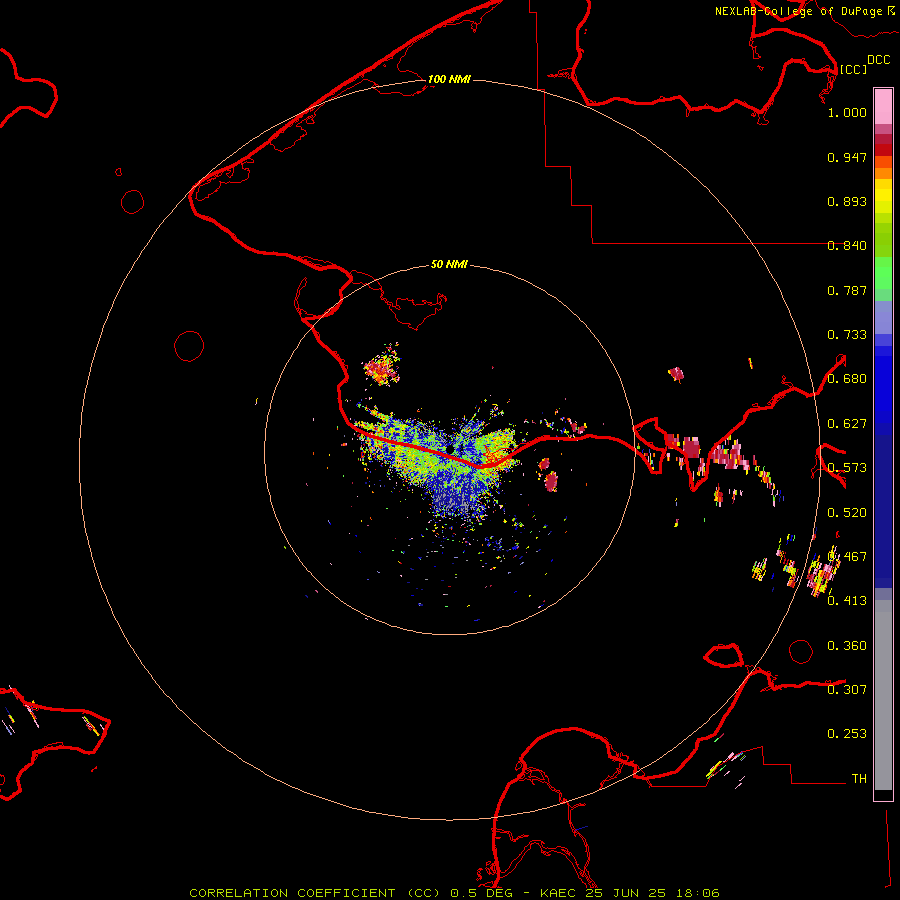The image size is (900, 900).
Task: Click the 50 NMI range ring label
Action: pyautogui.click(x=449, y=265)
